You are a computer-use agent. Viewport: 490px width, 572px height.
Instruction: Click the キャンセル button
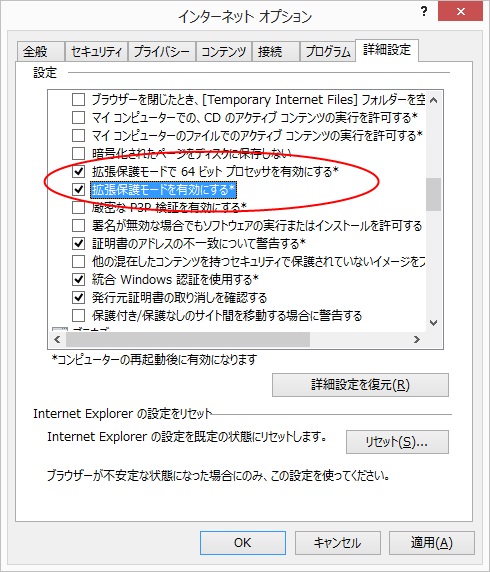click(337, 543)
